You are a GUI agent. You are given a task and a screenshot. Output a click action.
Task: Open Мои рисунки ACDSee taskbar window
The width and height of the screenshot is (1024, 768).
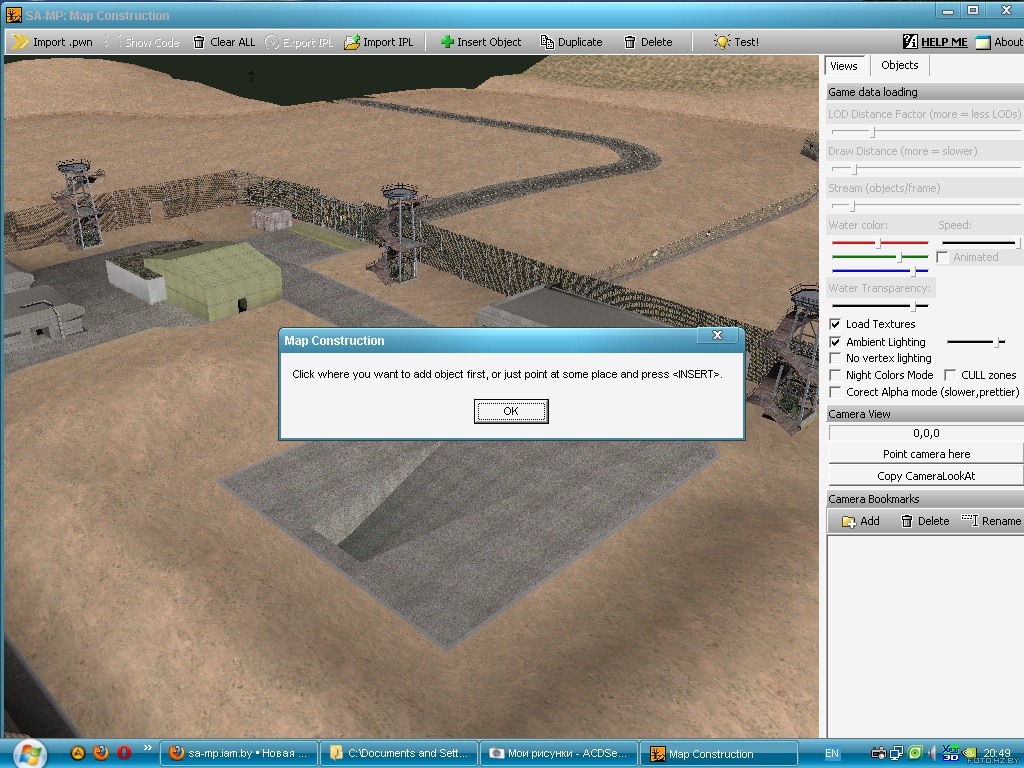(558, 754)
